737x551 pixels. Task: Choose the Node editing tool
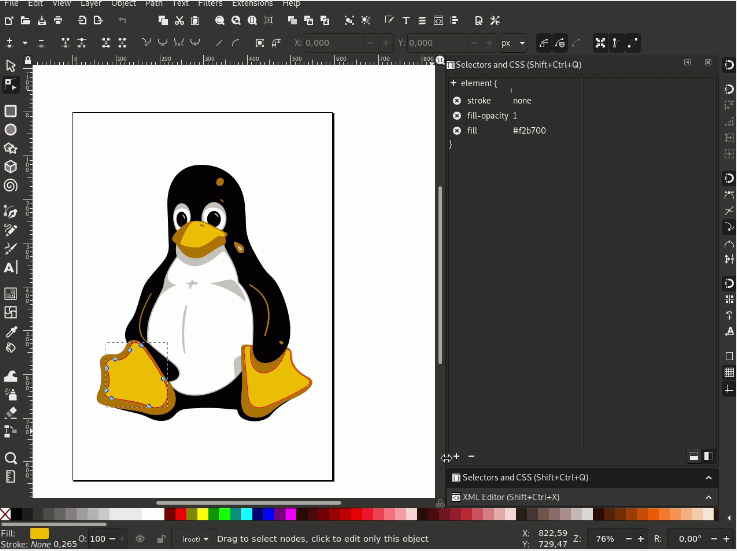[10, 85]
